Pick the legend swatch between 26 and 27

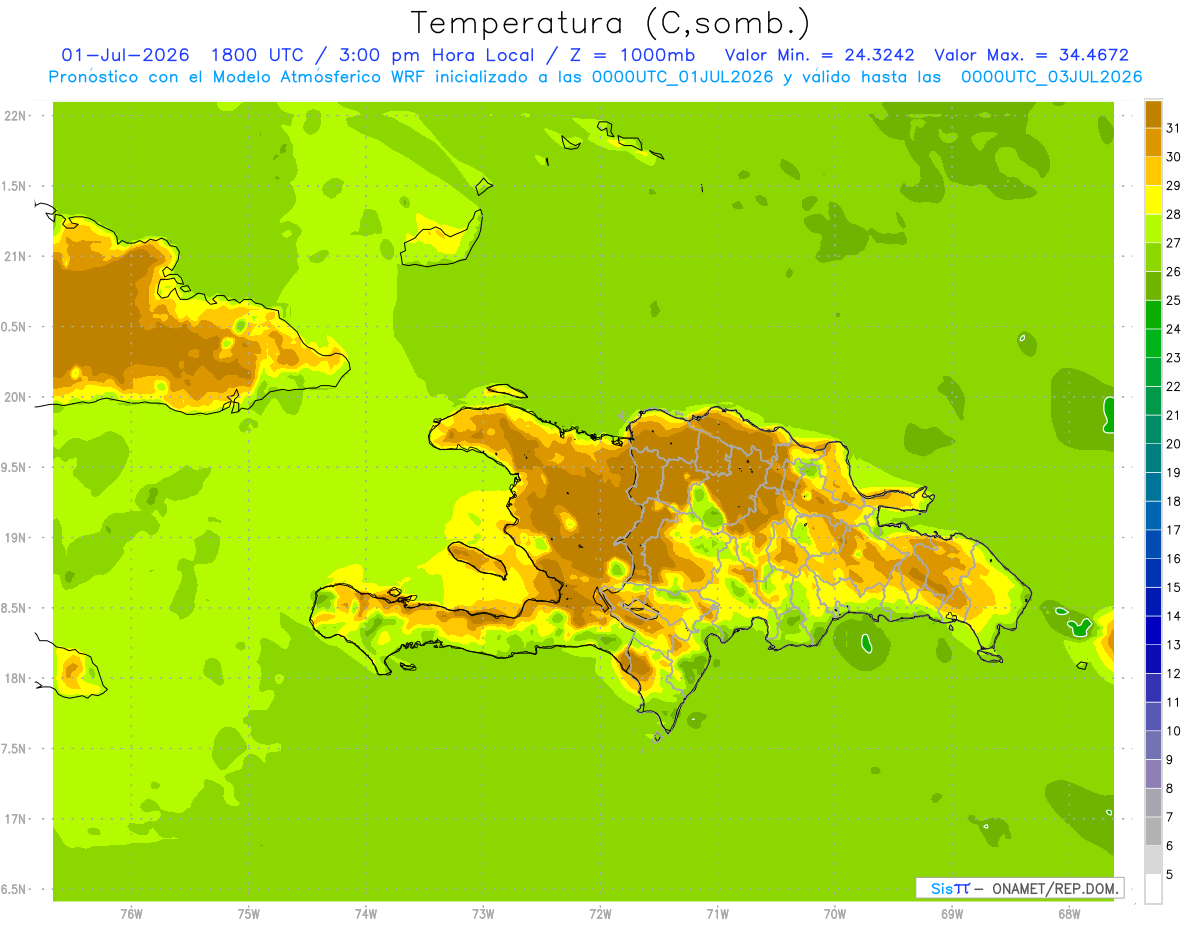(1153, 258)
